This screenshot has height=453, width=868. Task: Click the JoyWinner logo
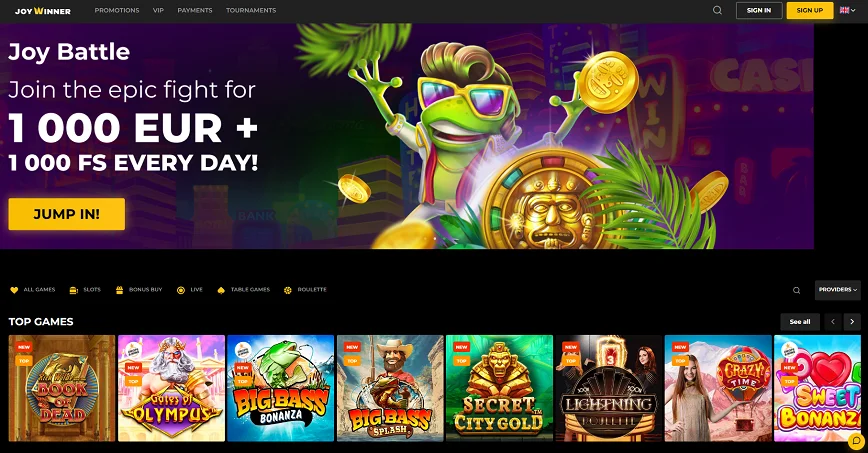43,11
